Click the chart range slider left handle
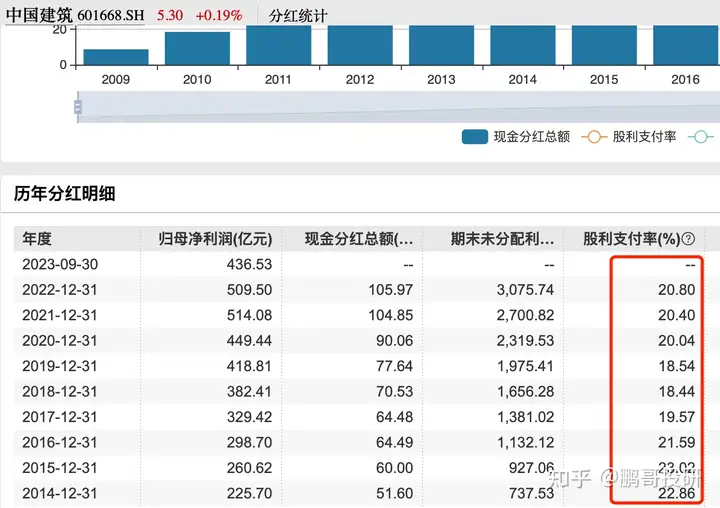 78,107
